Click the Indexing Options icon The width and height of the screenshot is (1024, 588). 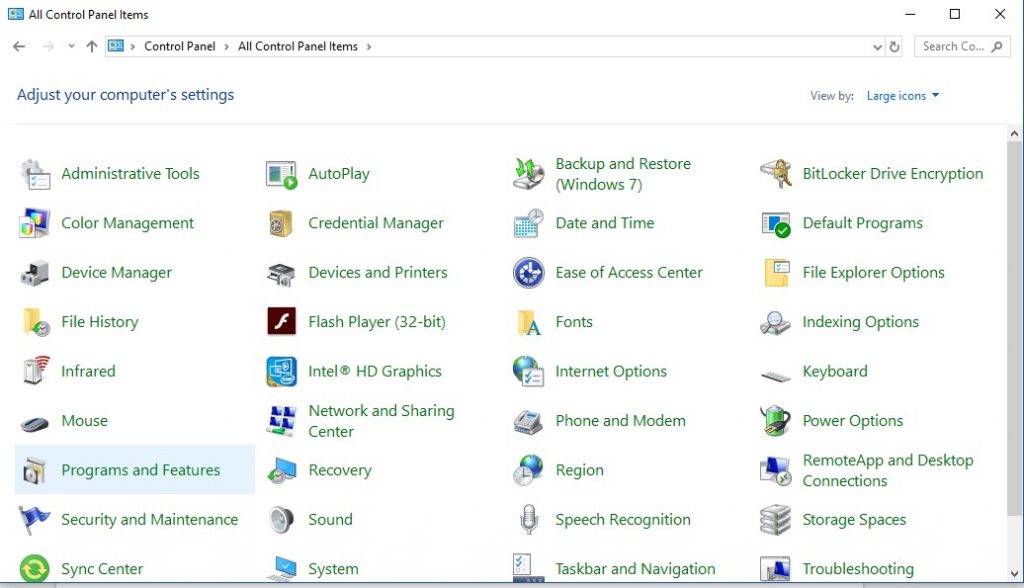[x=776, y=322]
